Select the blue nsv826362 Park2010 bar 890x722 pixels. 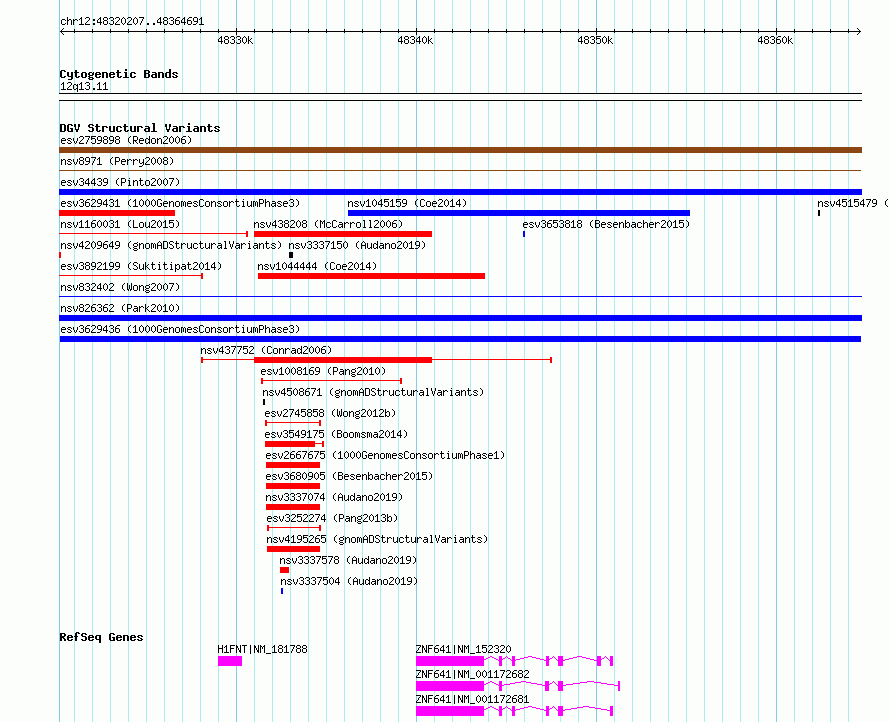click(460, 318)
